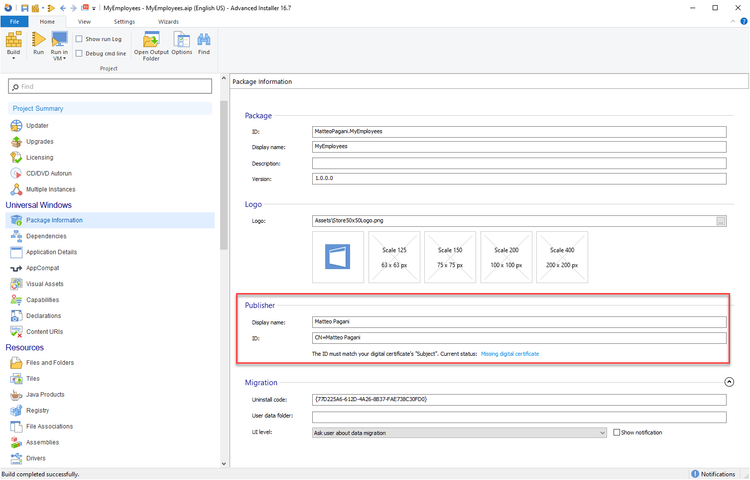Expand the UI level dropdown

pyautogui.click(x=602, y=433)
